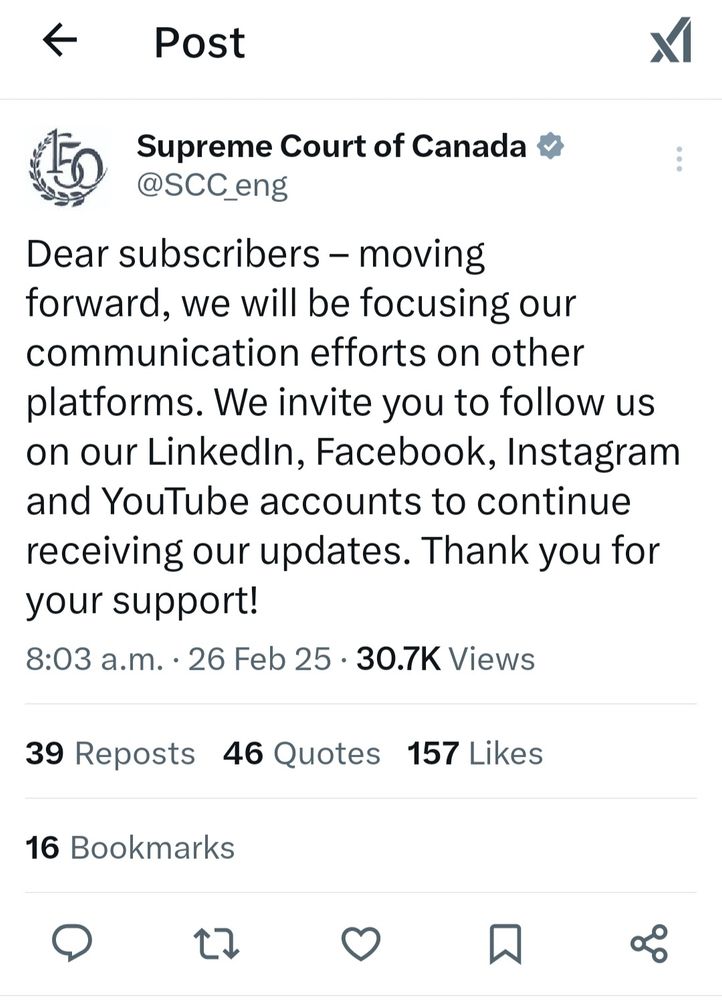Open the three-dot post options menu
The width and height of the screenshot is (722, 1000).
click(678, 158)
